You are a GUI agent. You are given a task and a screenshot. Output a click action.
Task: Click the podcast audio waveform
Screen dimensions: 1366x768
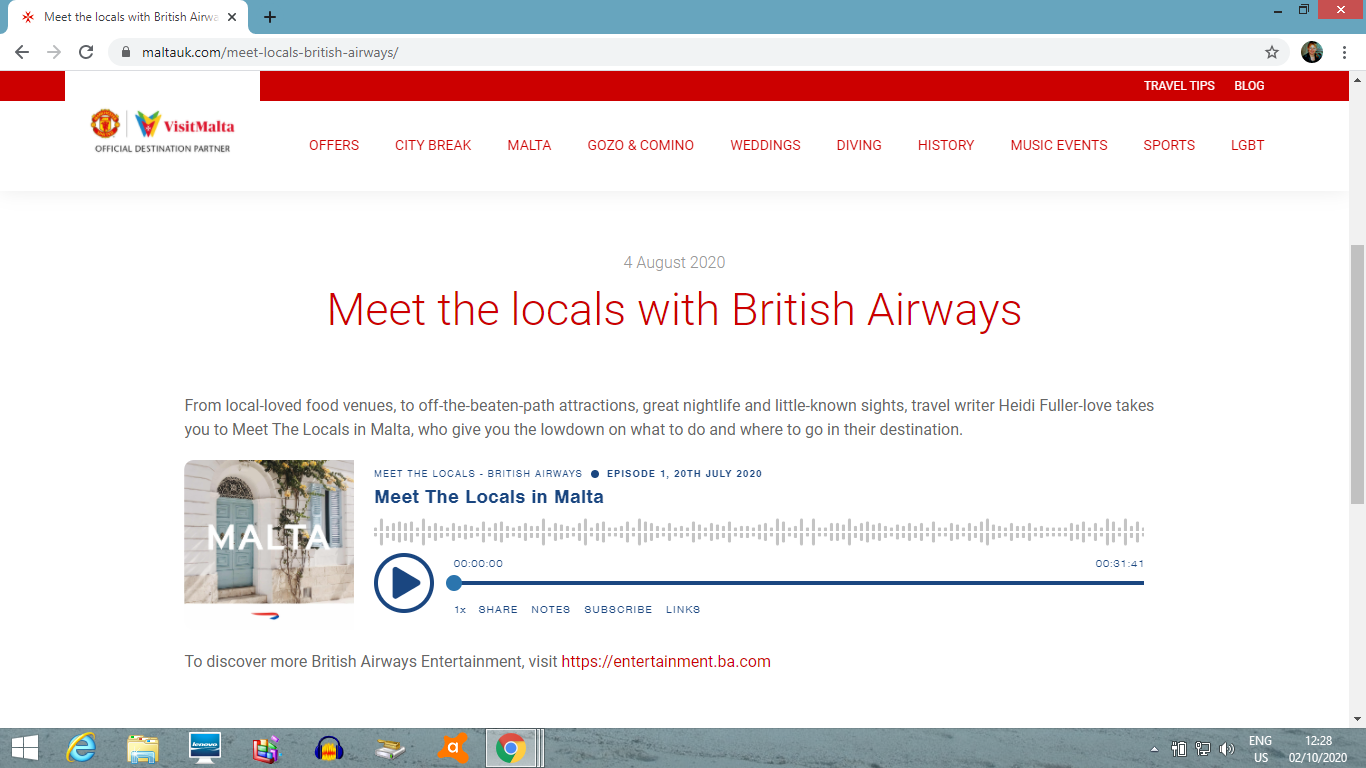[759, 532]
